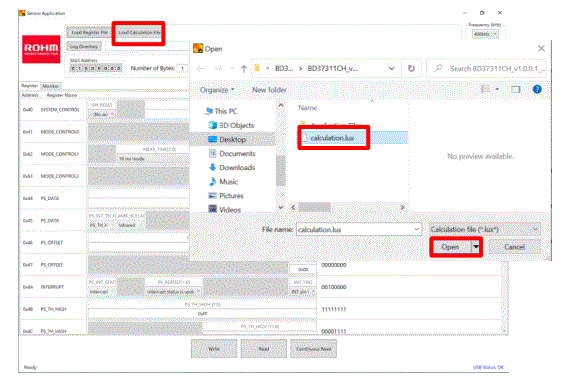Expand the File name history dropdown
575x385 pixels.
417,230
